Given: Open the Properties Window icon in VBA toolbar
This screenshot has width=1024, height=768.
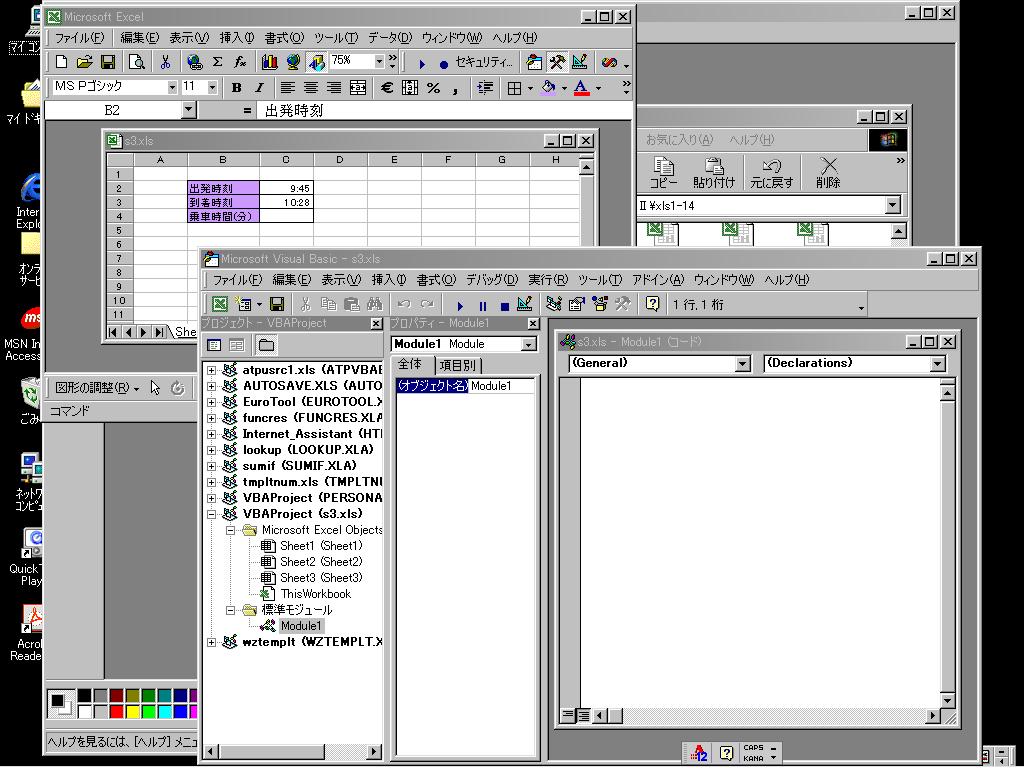Looking at the screenshot, I should (x=577, y=304).
